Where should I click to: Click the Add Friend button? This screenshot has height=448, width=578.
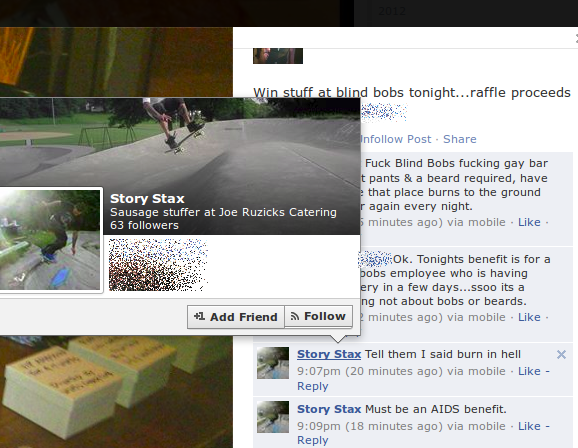[236, 317]
